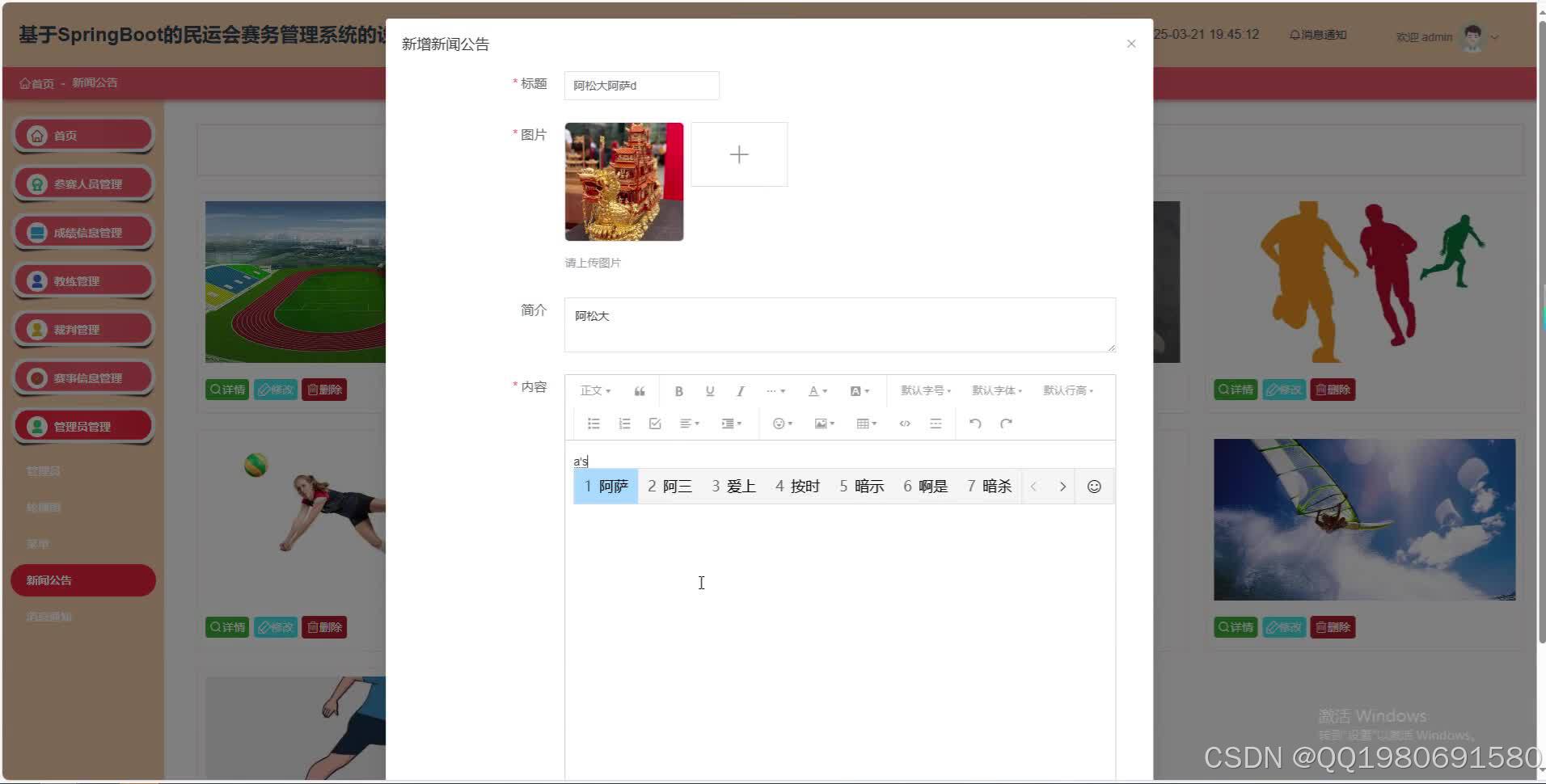Open the 默认字号 font size dropdown
Image resolution: width=1546 pixels, height=784 pixels.
click(924, 390)
